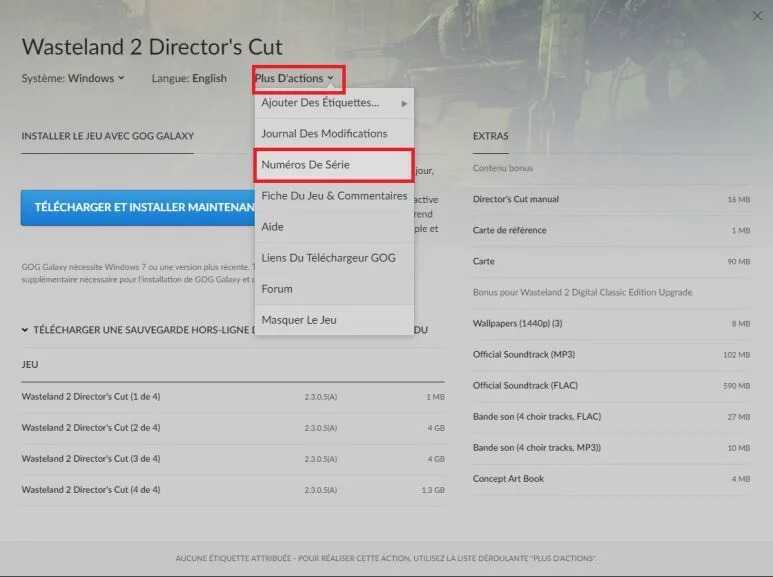Open the Système Windows dropdown
The image size is (773, 577).
[x=95, y=78]
